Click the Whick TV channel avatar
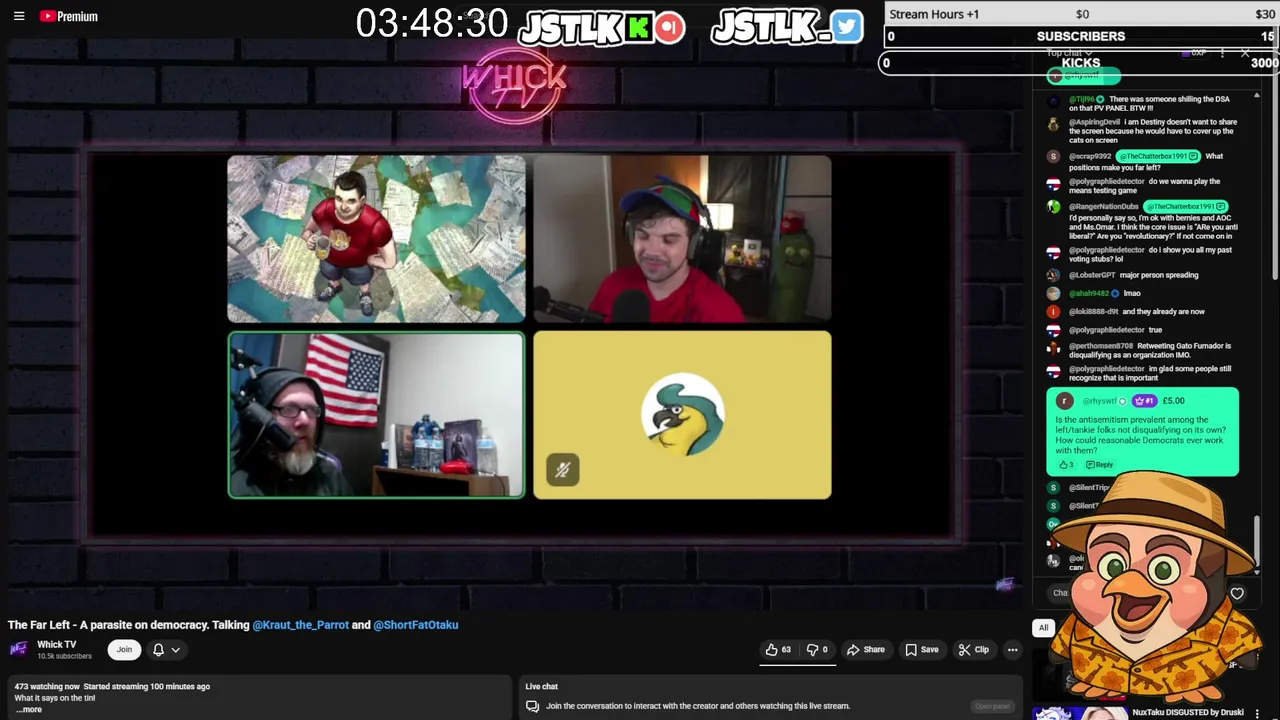Screen dimensions: 1280x720 (x=18, y=649)
